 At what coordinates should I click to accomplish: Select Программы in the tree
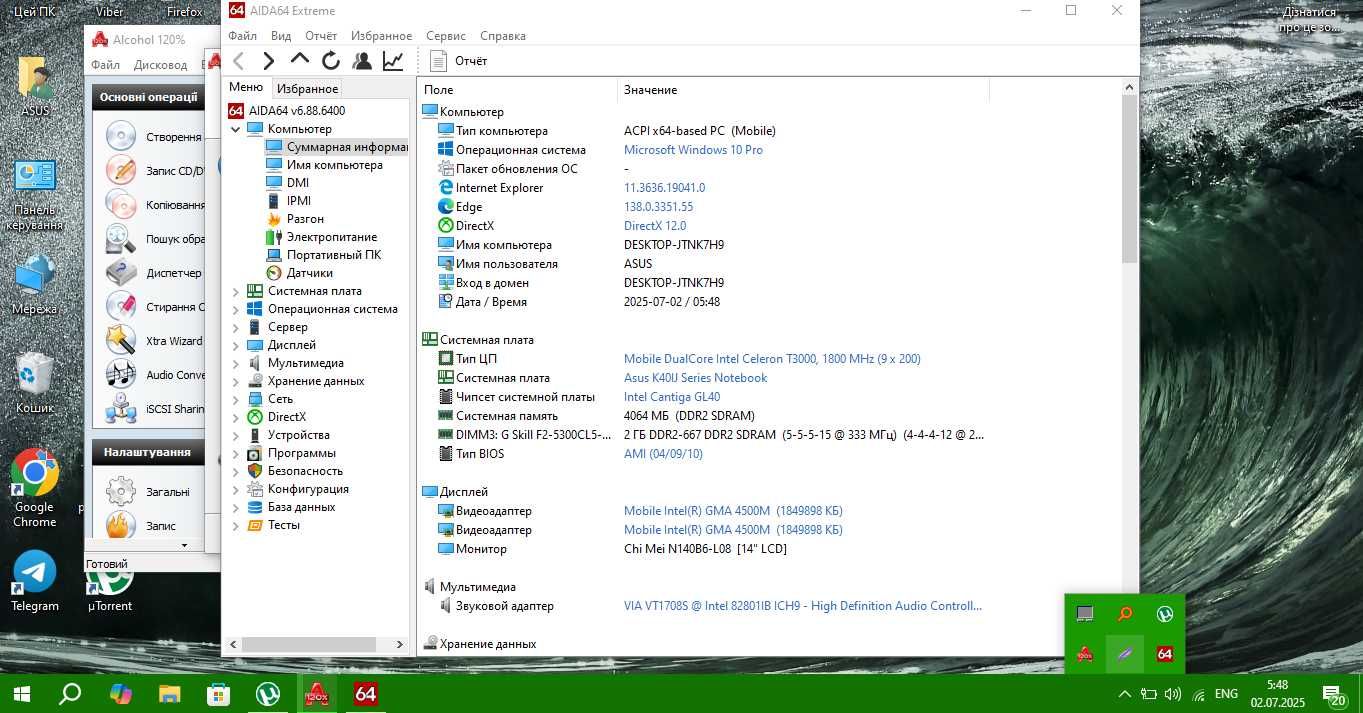click(x=302, y=453)
